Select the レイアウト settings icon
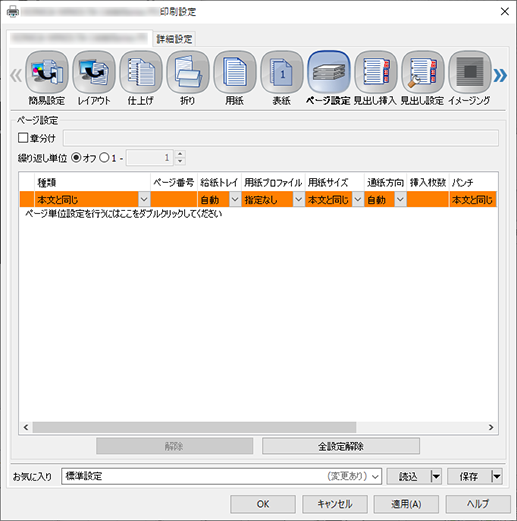The width and height of the screenshot is (517, 521). tap(94, 77)
